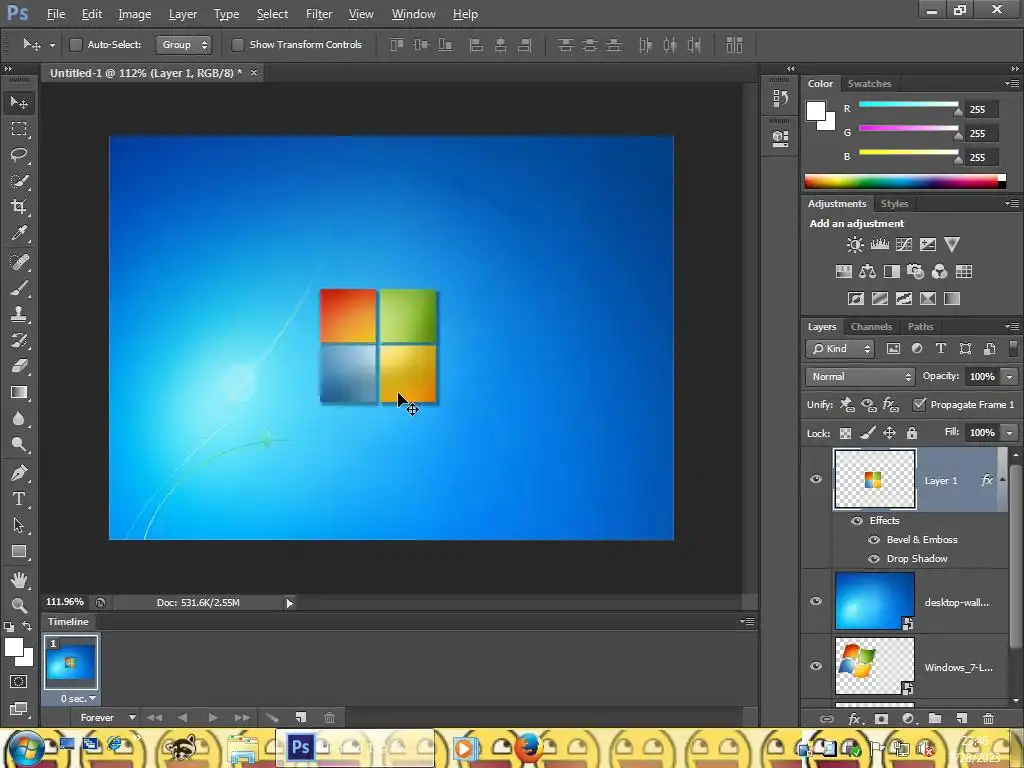The image size is (1024, 768).
Task: Open the layer filter Kind dropdown
Action: point(840,349)
